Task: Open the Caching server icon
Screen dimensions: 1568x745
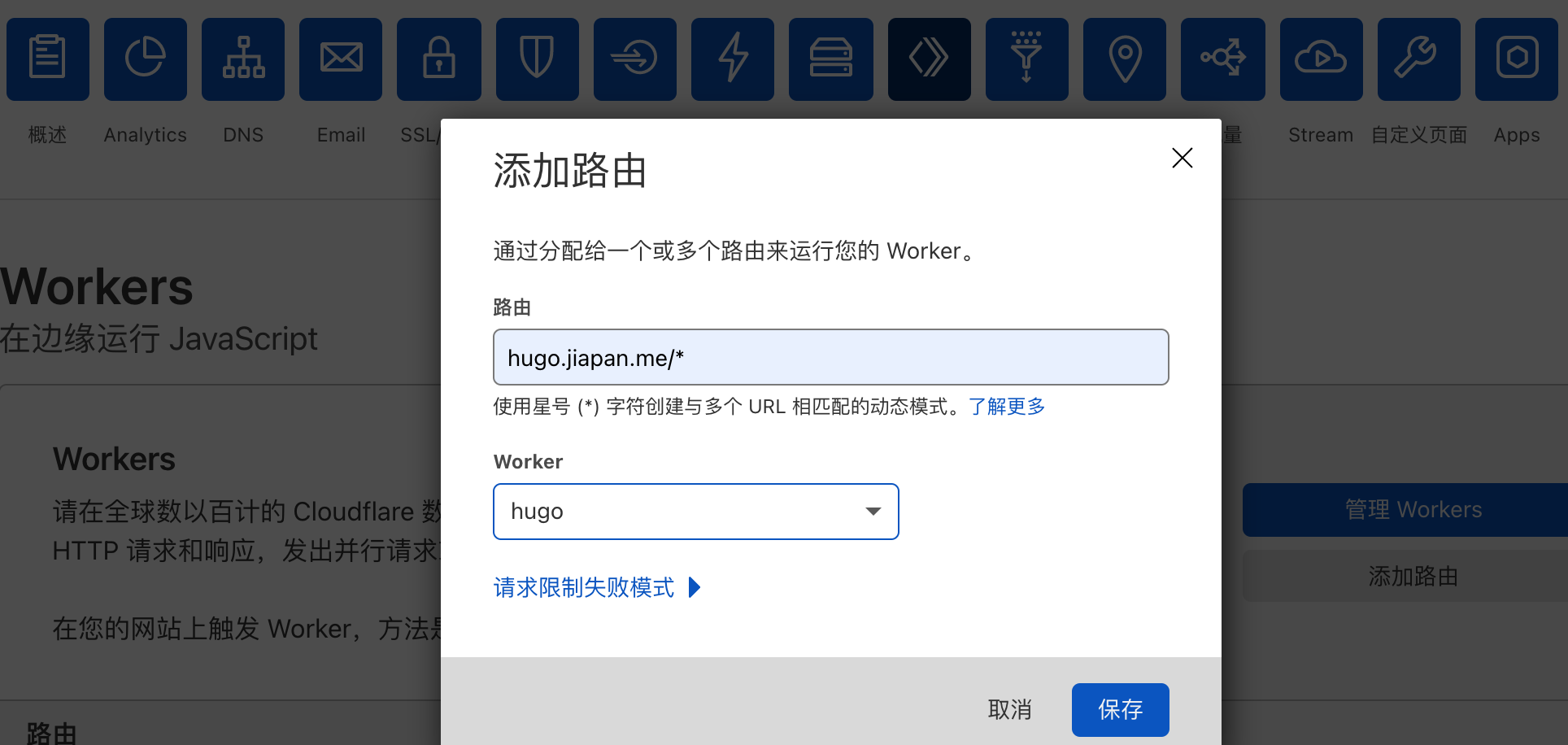Action: point(831,59)
